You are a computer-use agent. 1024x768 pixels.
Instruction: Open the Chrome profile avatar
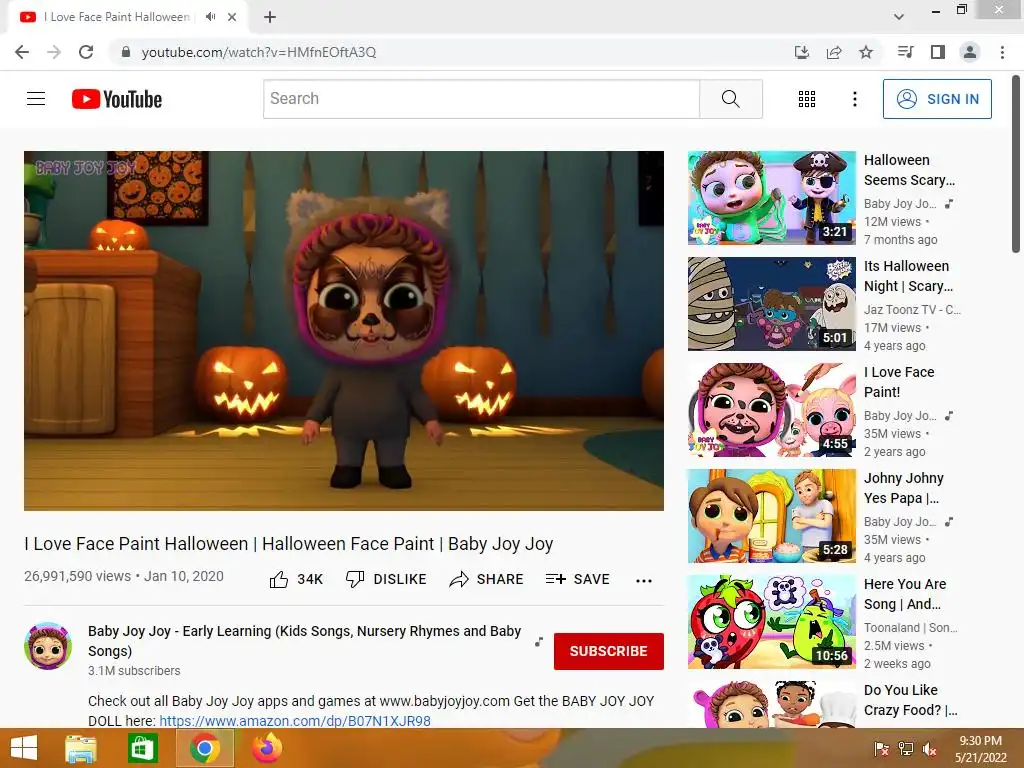pos(970,52)
